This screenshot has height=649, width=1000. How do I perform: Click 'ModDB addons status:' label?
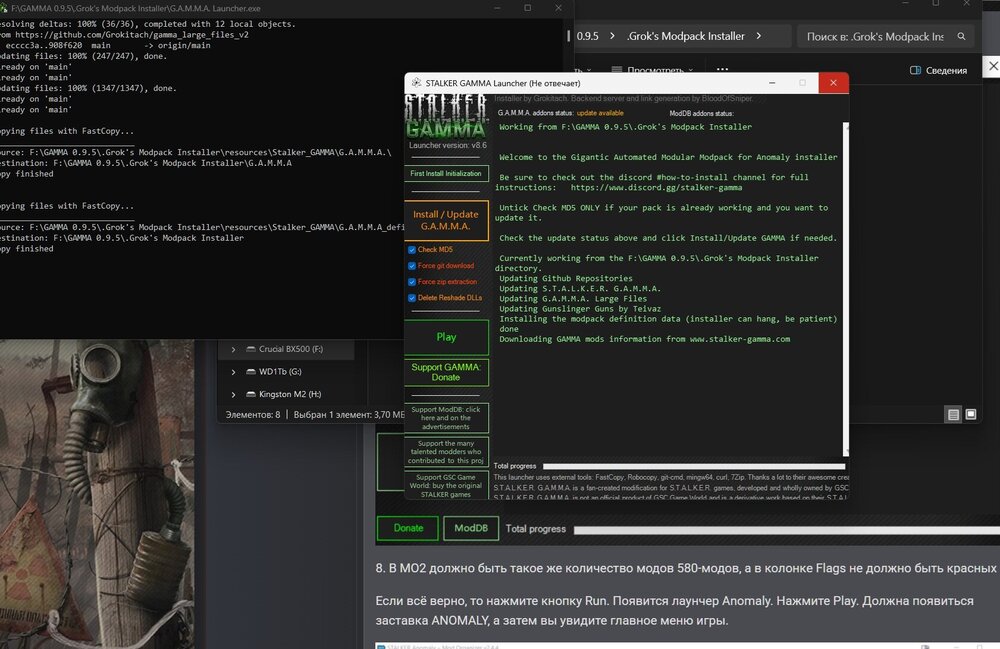(x=702, y=113)
